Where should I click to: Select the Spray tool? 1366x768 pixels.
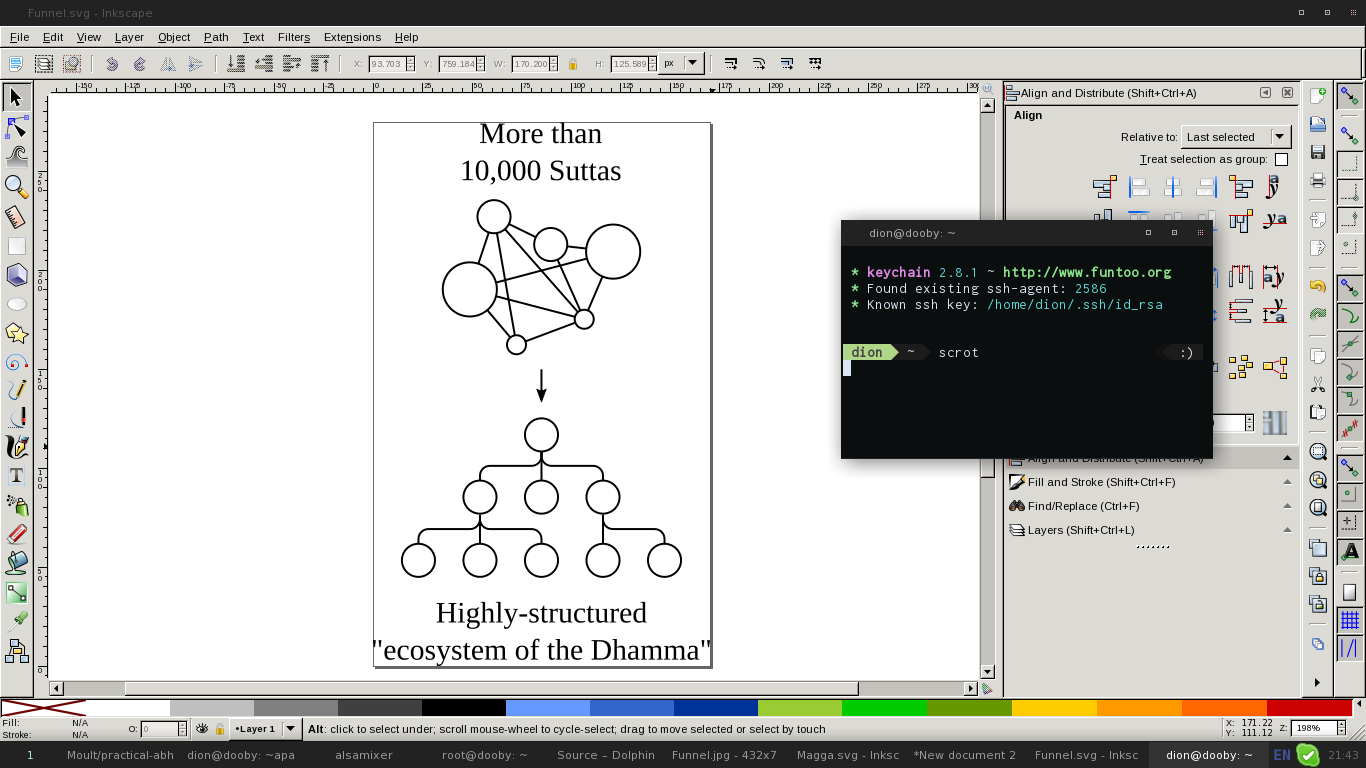[x=16, y=505]
